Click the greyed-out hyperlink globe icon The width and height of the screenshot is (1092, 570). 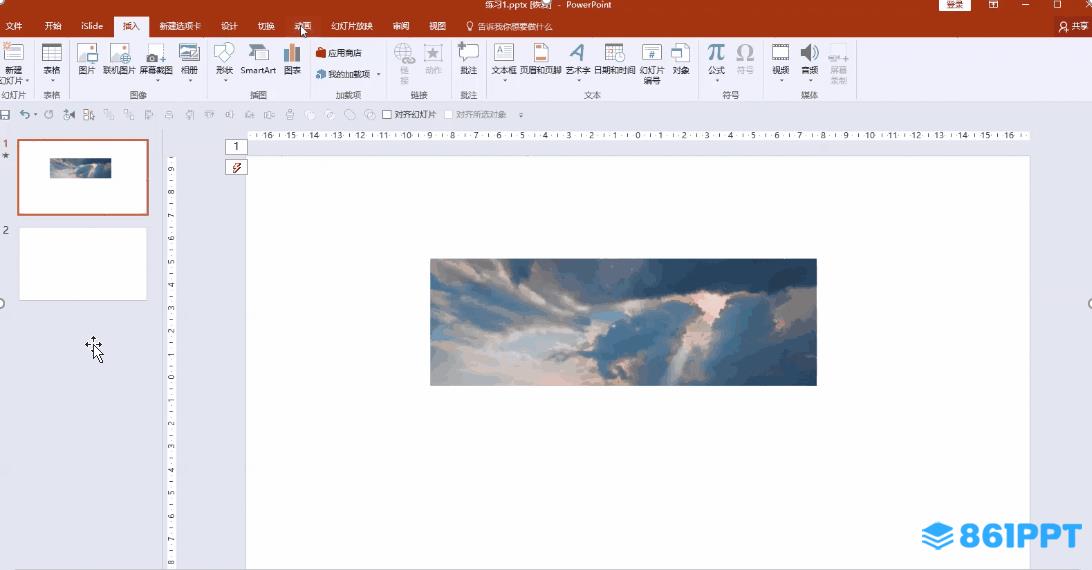coord(404,53)
